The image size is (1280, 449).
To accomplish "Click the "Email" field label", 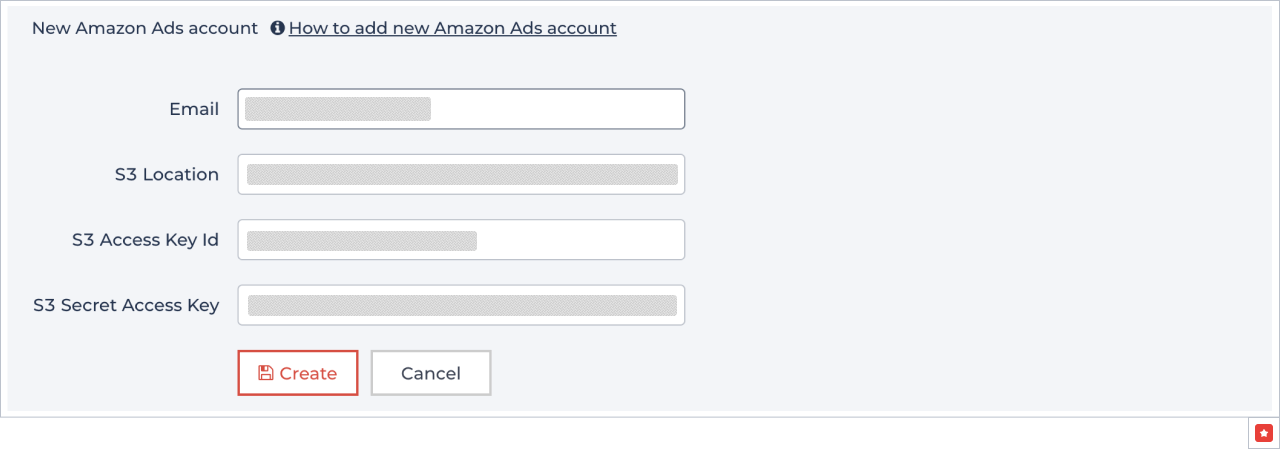I will 194,109.
